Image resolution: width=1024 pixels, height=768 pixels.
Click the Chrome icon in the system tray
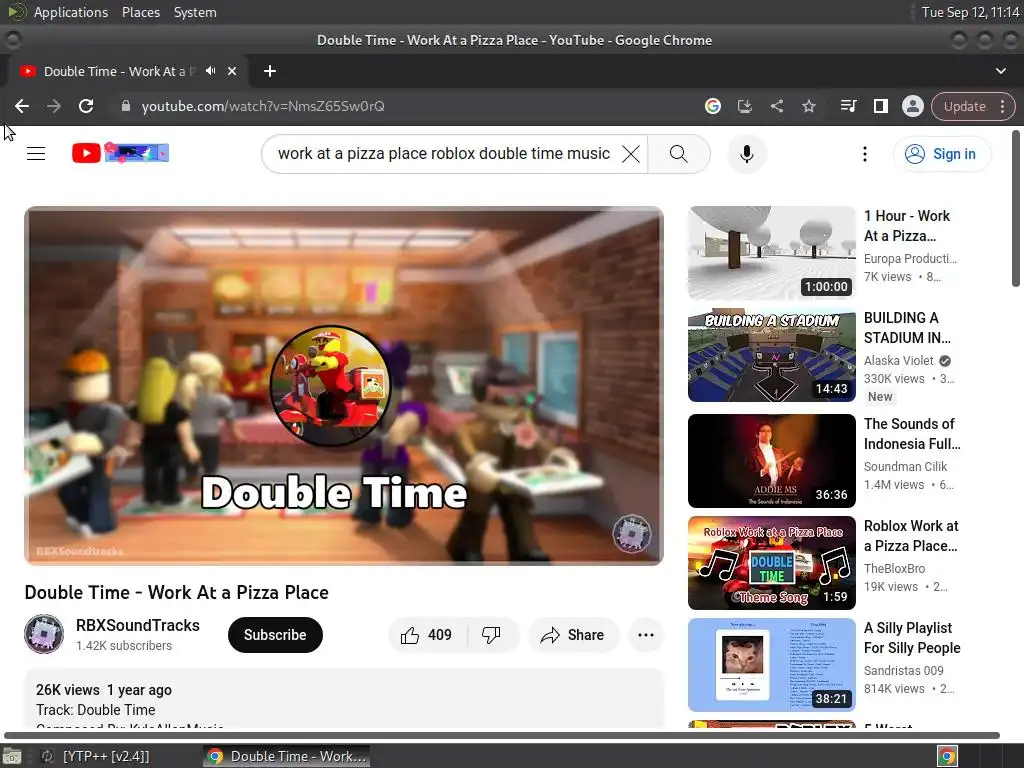(x=947, y=756)
